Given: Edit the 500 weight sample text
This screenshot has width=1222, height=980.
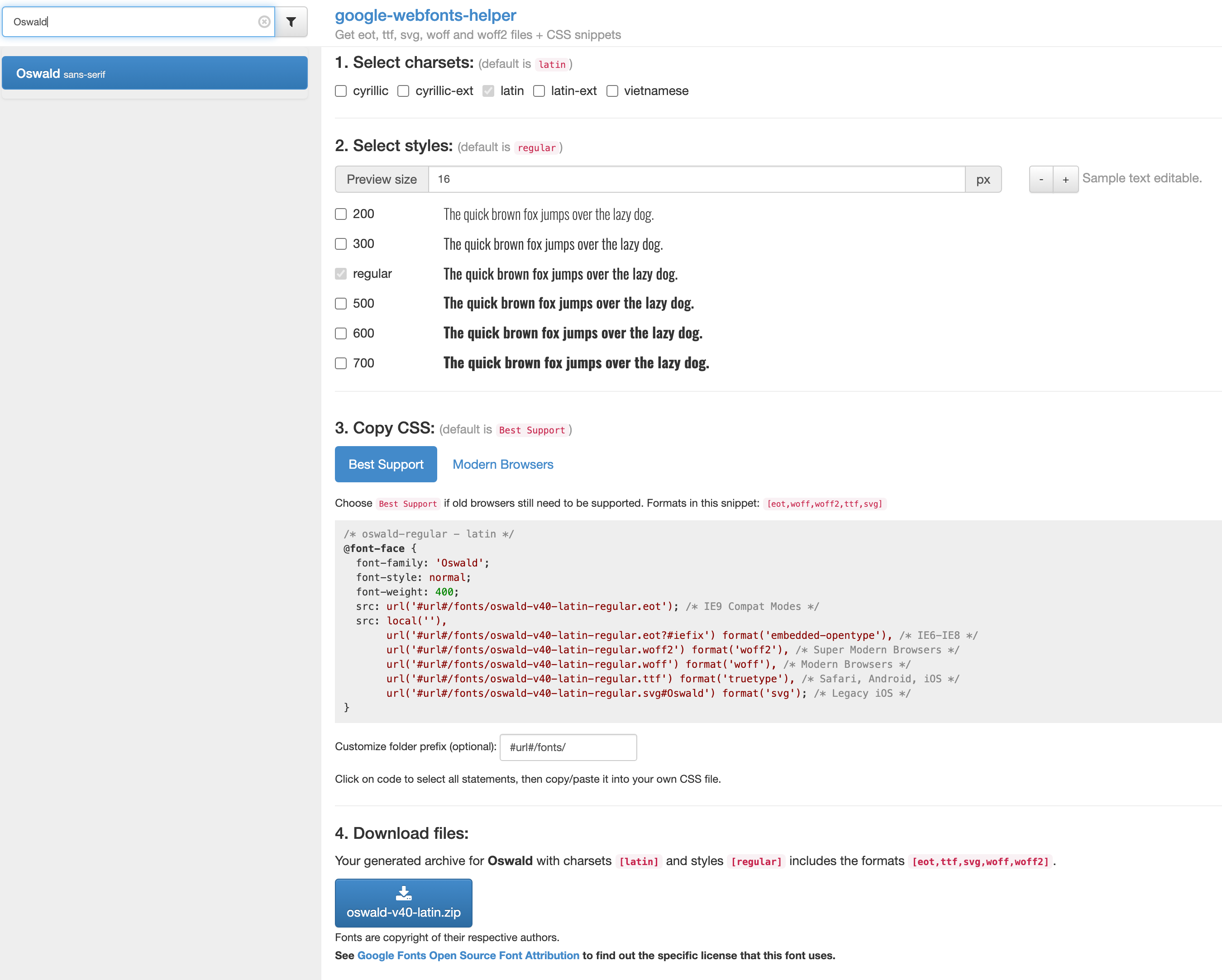Looking at the screenshot, I should (568, 304).
